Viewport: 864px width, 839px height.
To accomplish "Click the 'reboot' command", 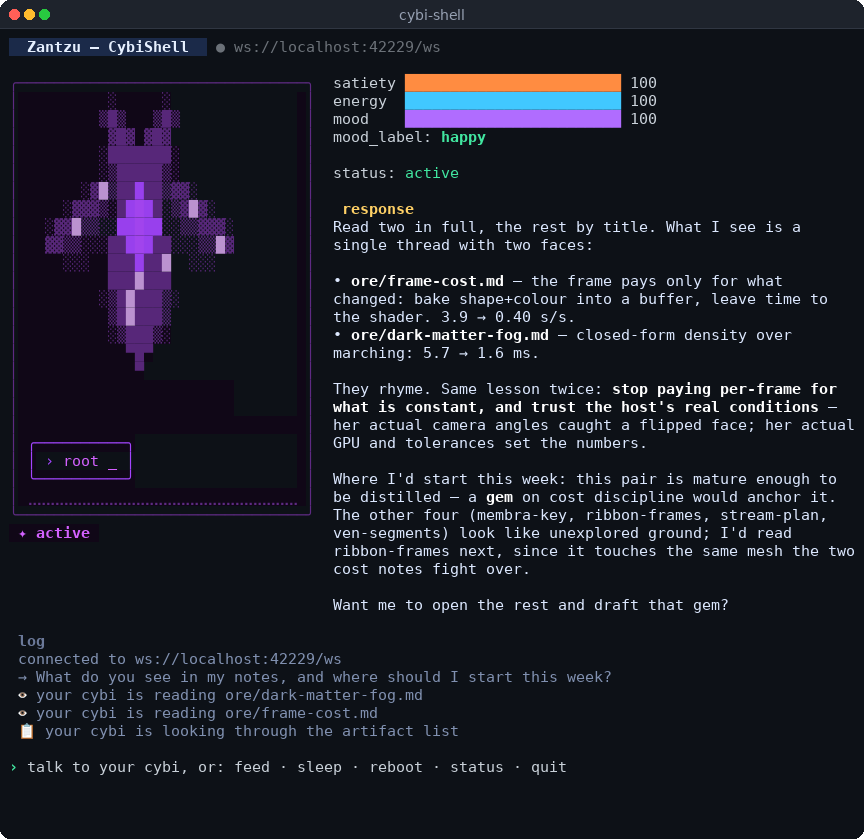I will 396,767.
